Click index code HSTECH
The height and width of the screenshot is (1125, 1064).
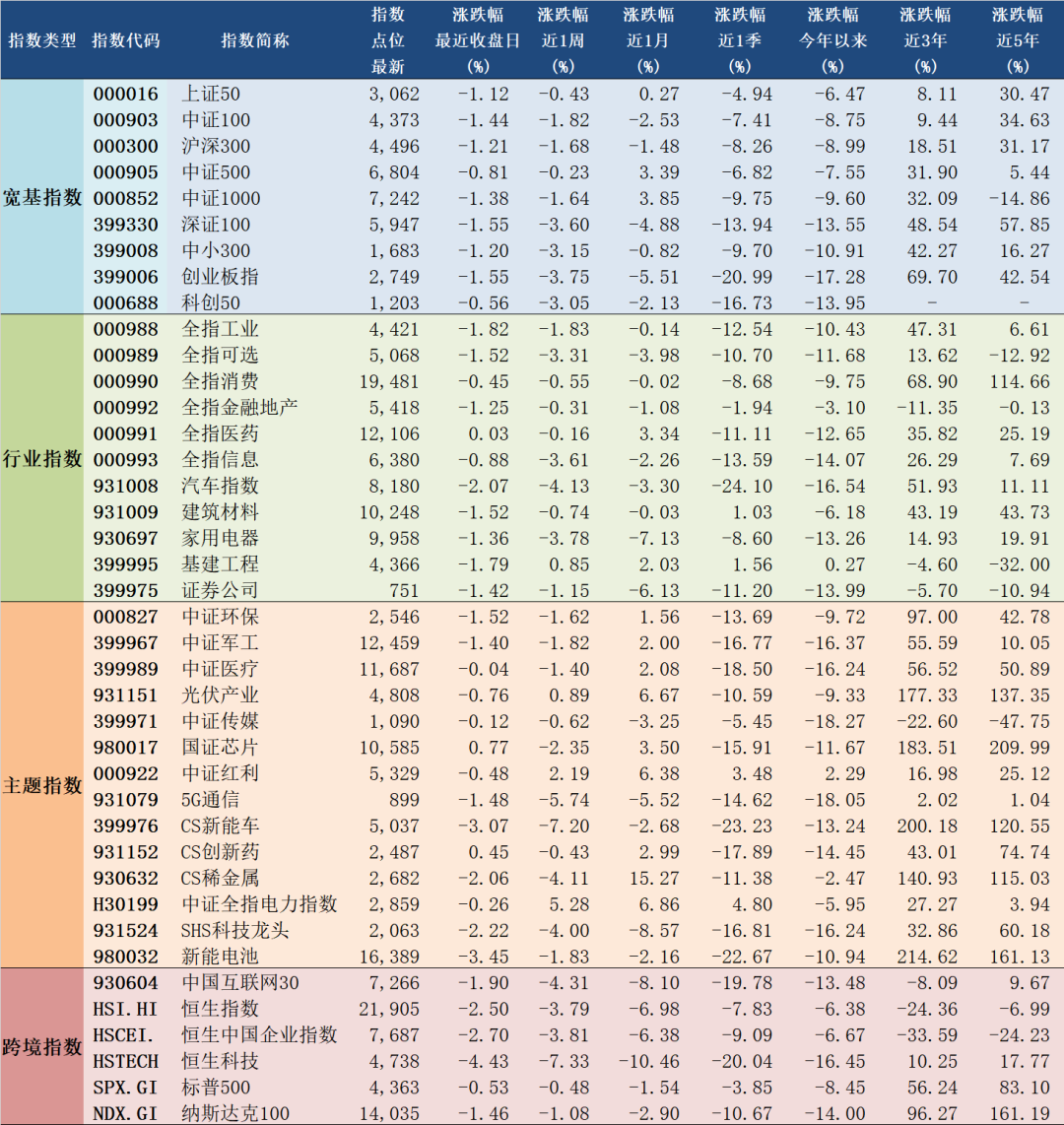[125, 1062]
